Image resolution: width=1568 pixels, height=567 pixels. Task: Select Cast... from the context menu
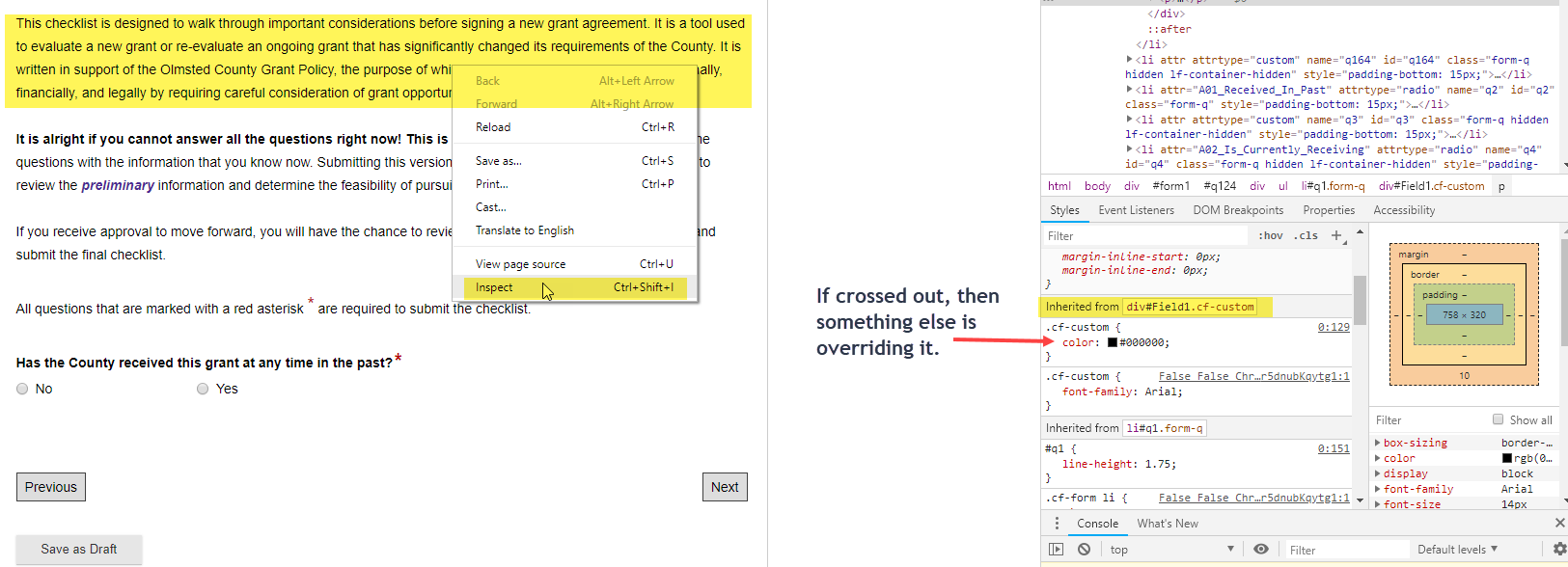tap(575, 207)
